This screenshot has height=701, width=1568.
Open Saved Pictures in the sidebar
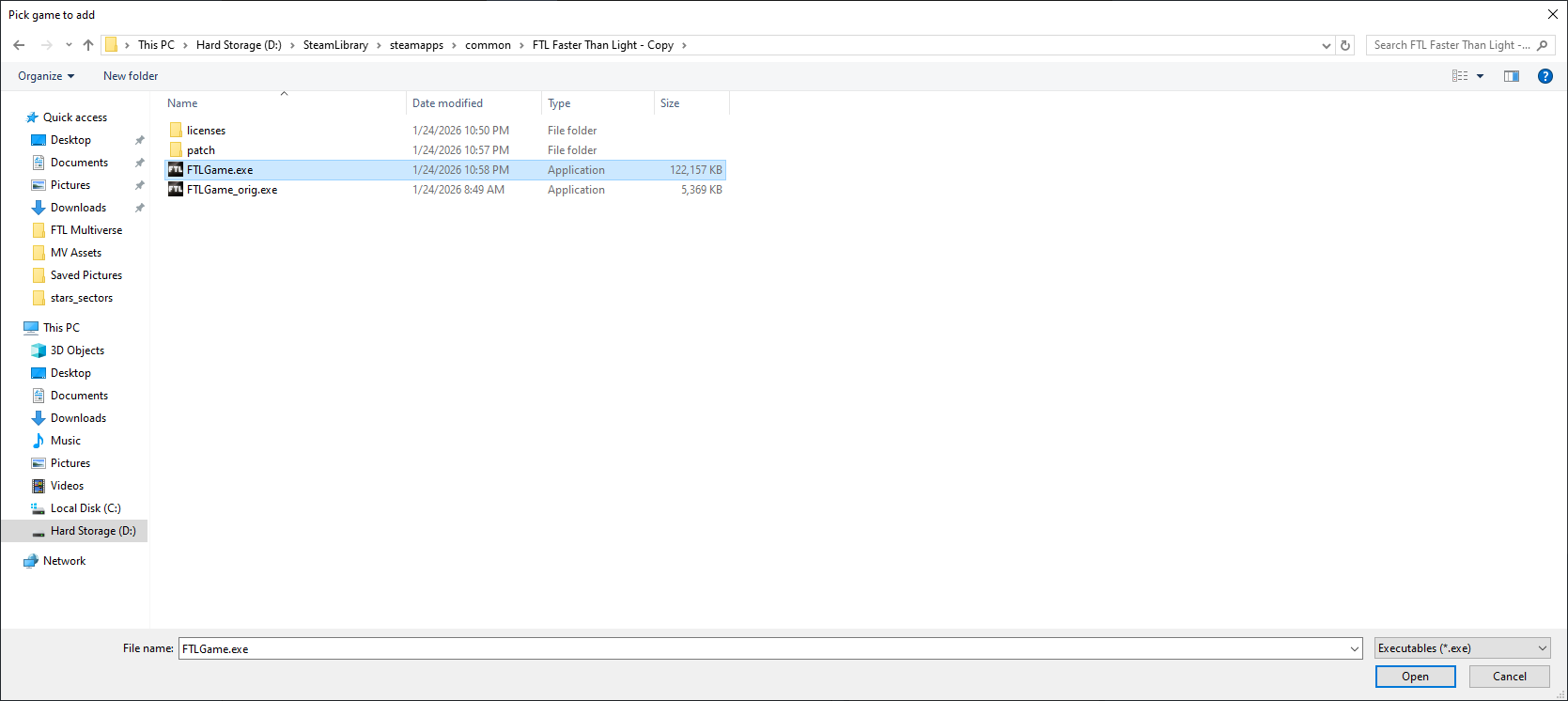(x=86, y=275)
